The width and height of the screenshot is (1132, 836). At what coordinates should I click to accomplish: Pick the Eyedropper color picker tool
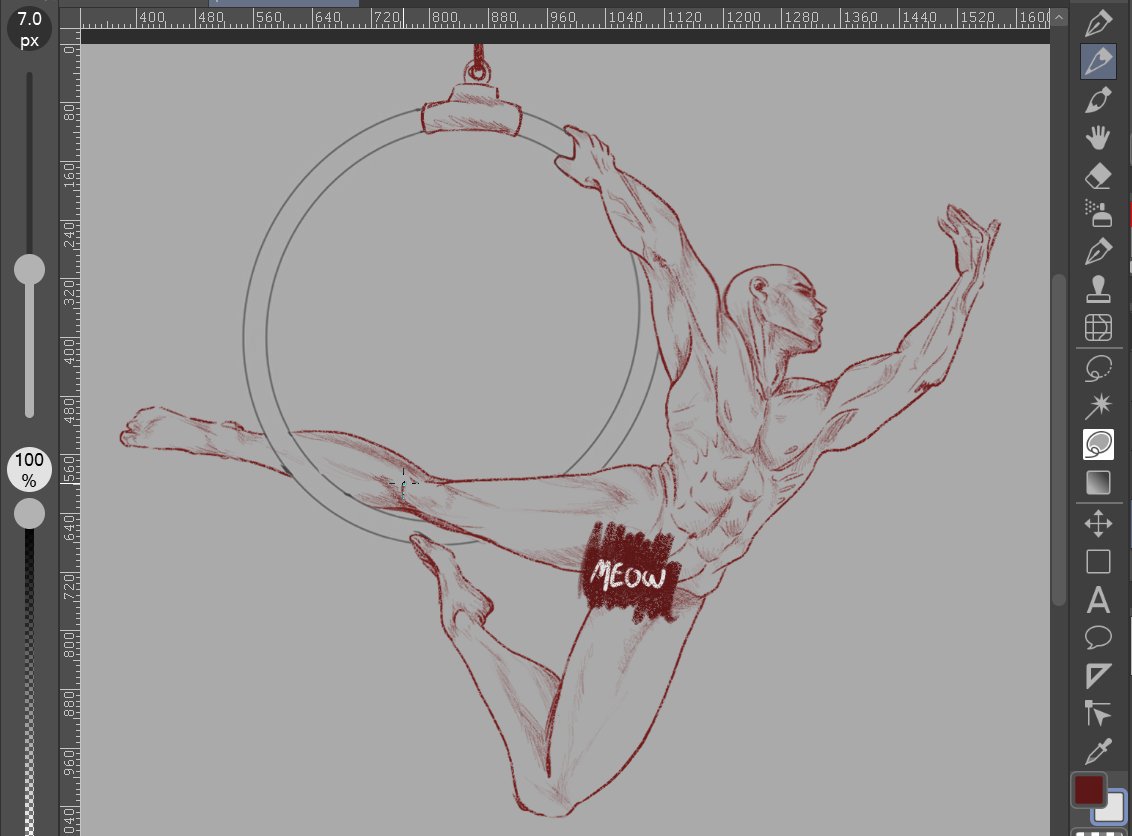click(1098, 752)
